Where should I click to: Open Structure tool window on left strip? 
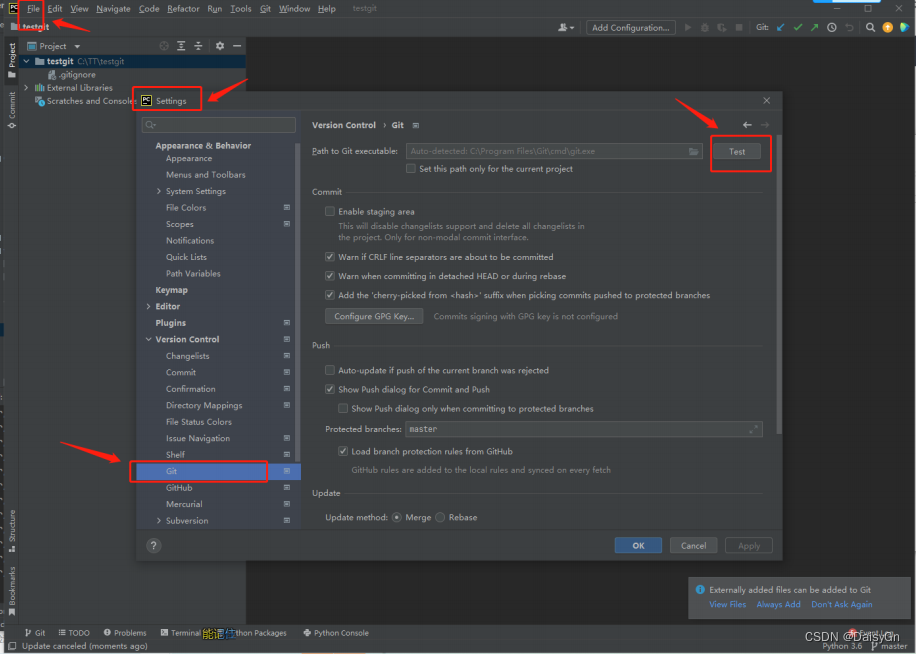12,531
